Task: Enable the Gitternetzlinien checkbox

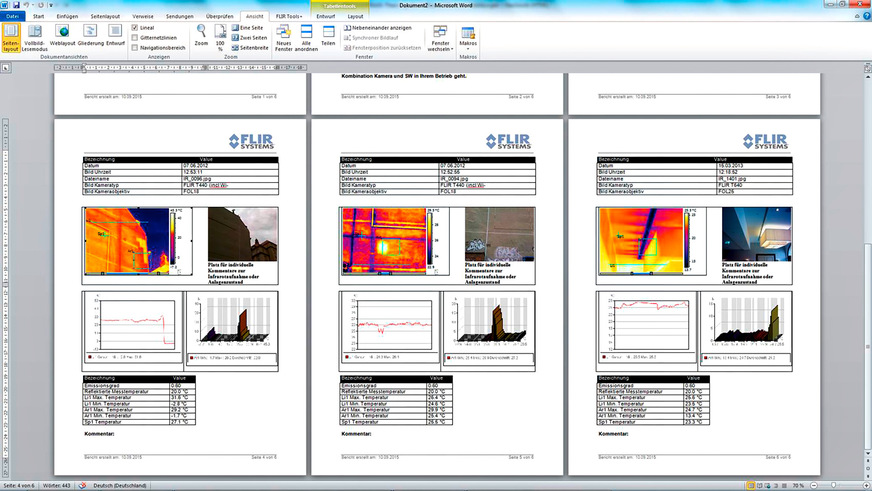Action: coord(136,37)
